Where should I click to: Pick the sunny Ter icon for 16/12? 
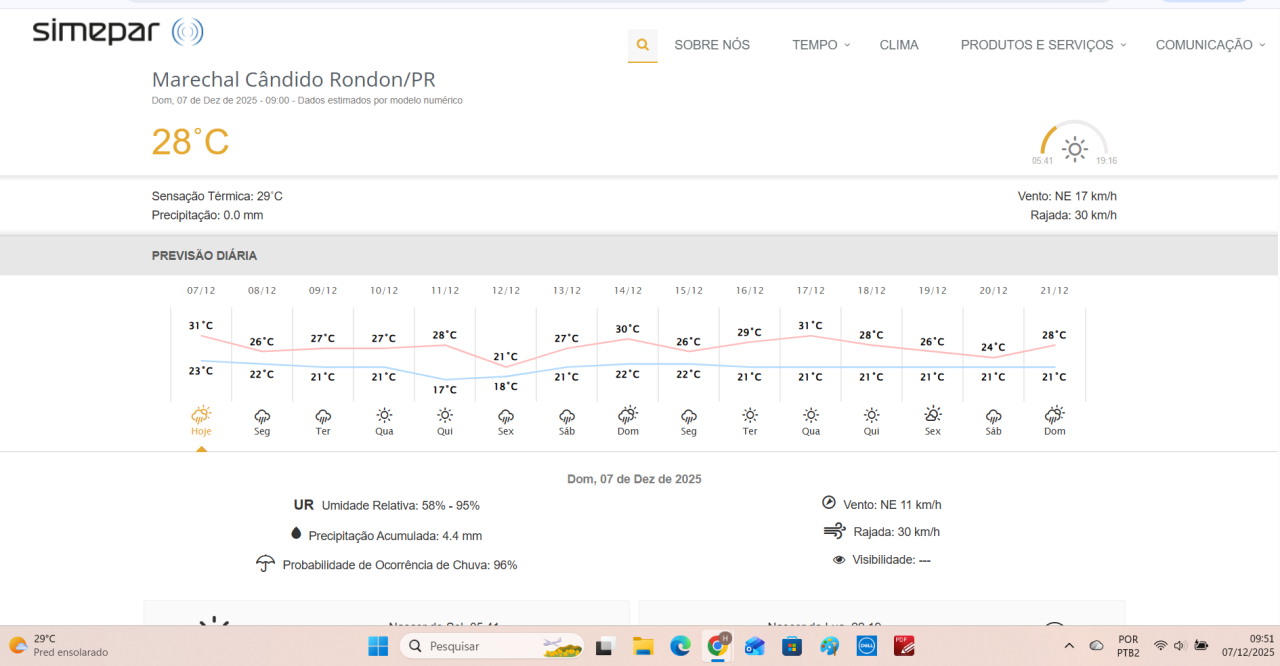750,415
